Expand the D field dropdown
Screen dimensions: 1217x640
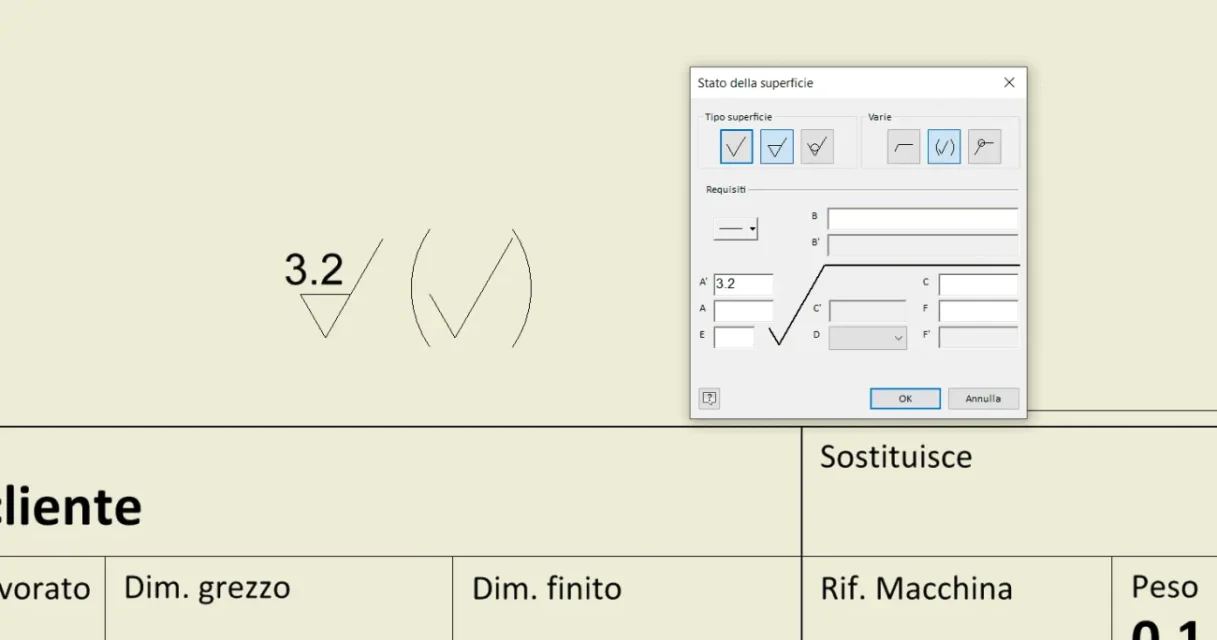[x=868, y=338]
